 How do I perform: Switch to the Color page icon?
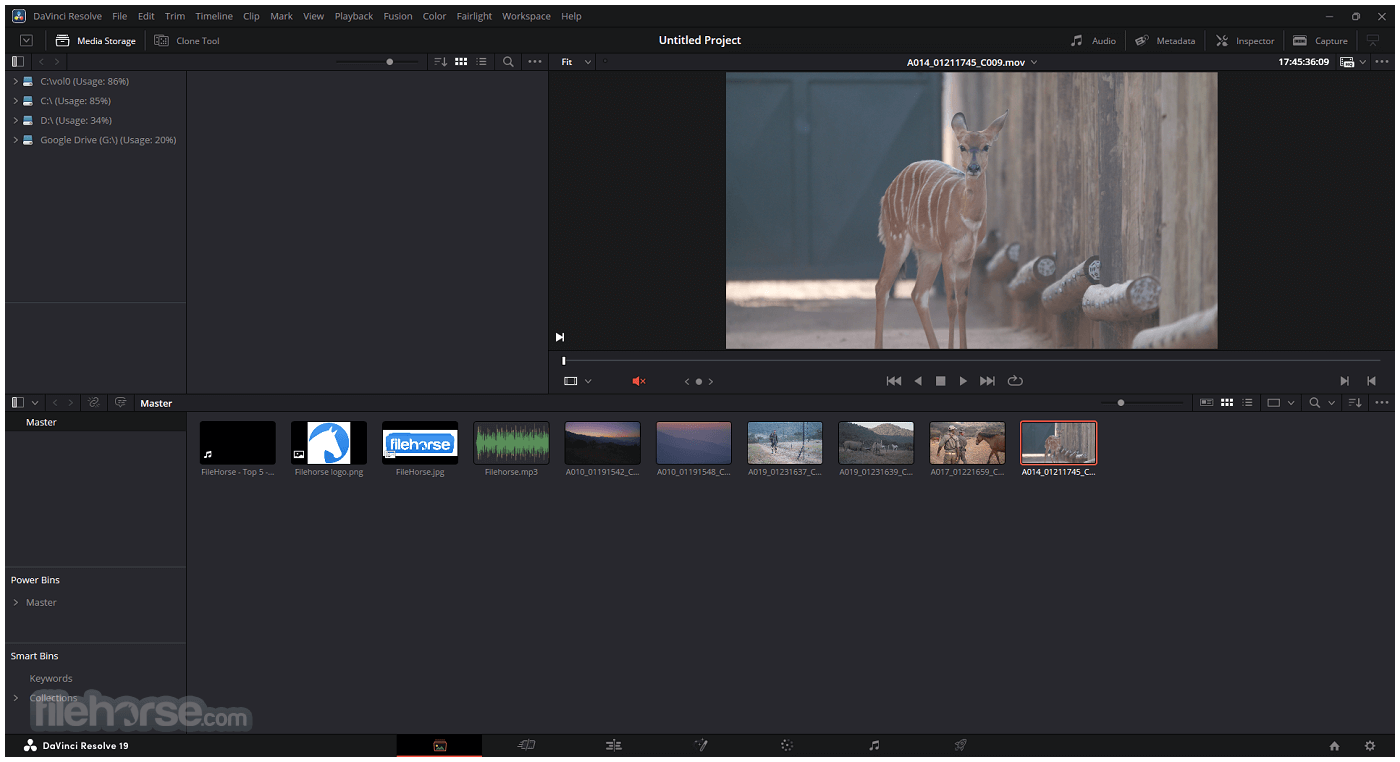tap(786, 745)
